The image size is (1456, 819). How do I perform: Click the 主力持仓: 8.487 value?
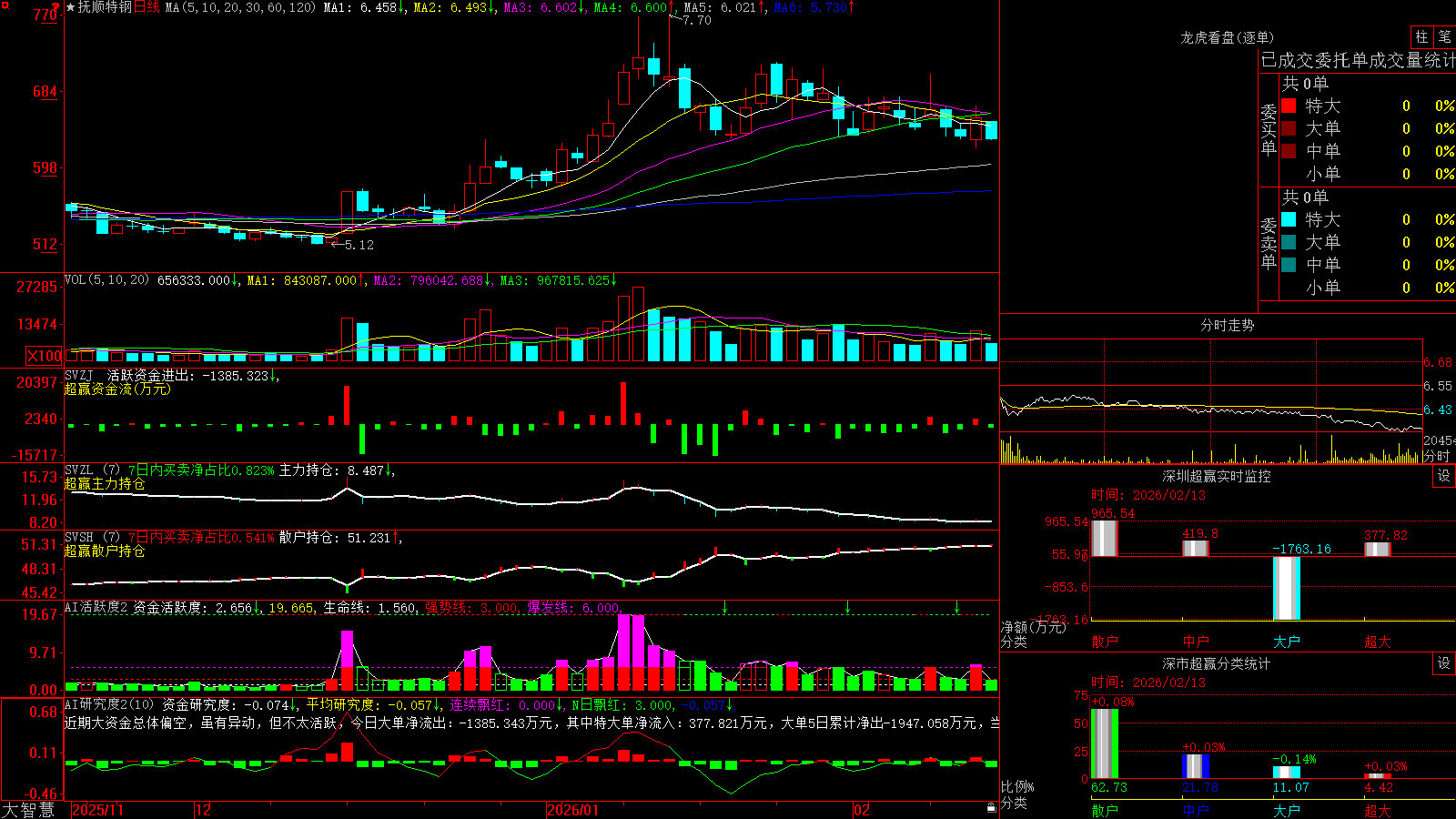pos(331,470)
